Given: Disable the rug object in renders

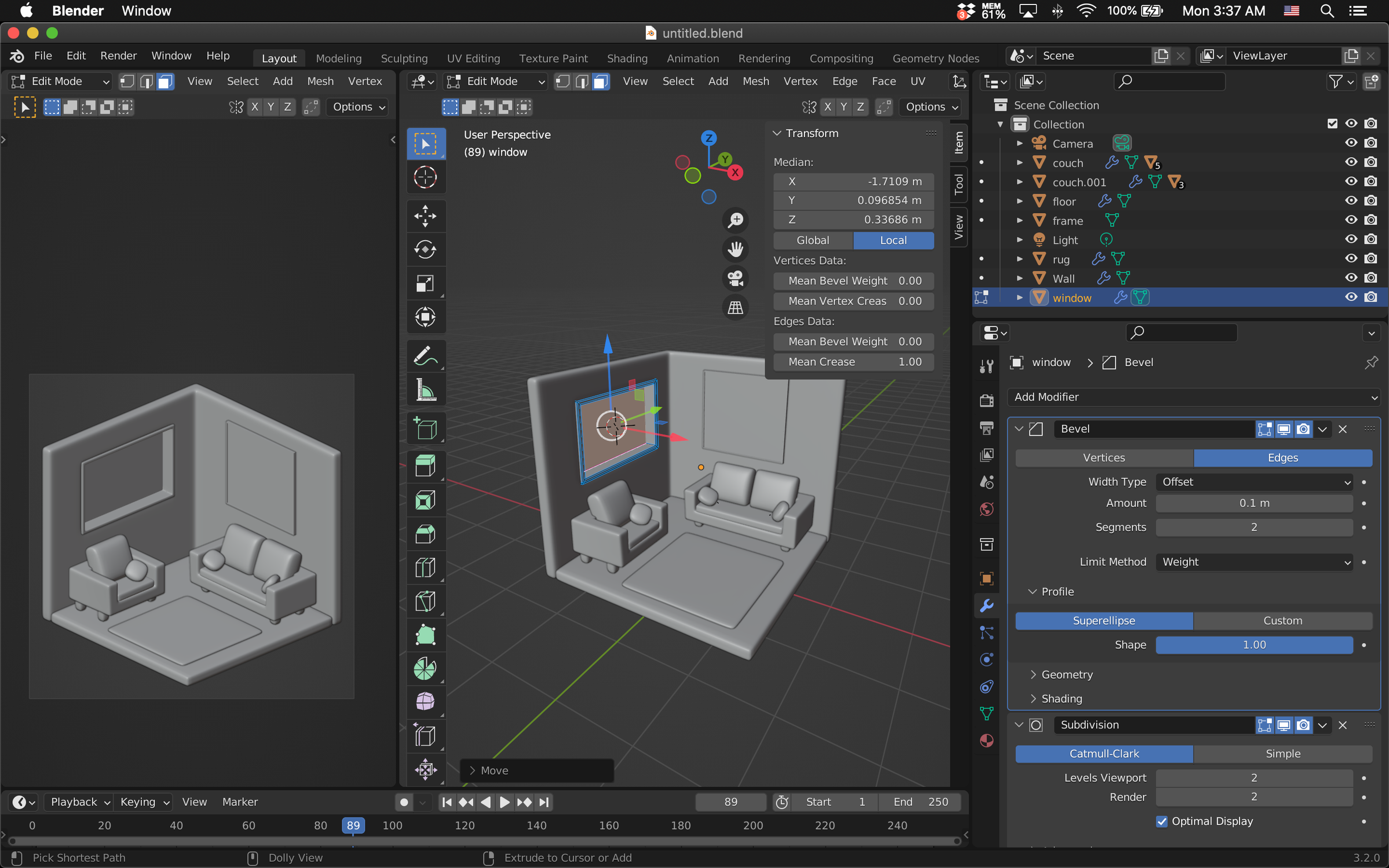Looking at the screenshot, I should (x=1371, y=259).
